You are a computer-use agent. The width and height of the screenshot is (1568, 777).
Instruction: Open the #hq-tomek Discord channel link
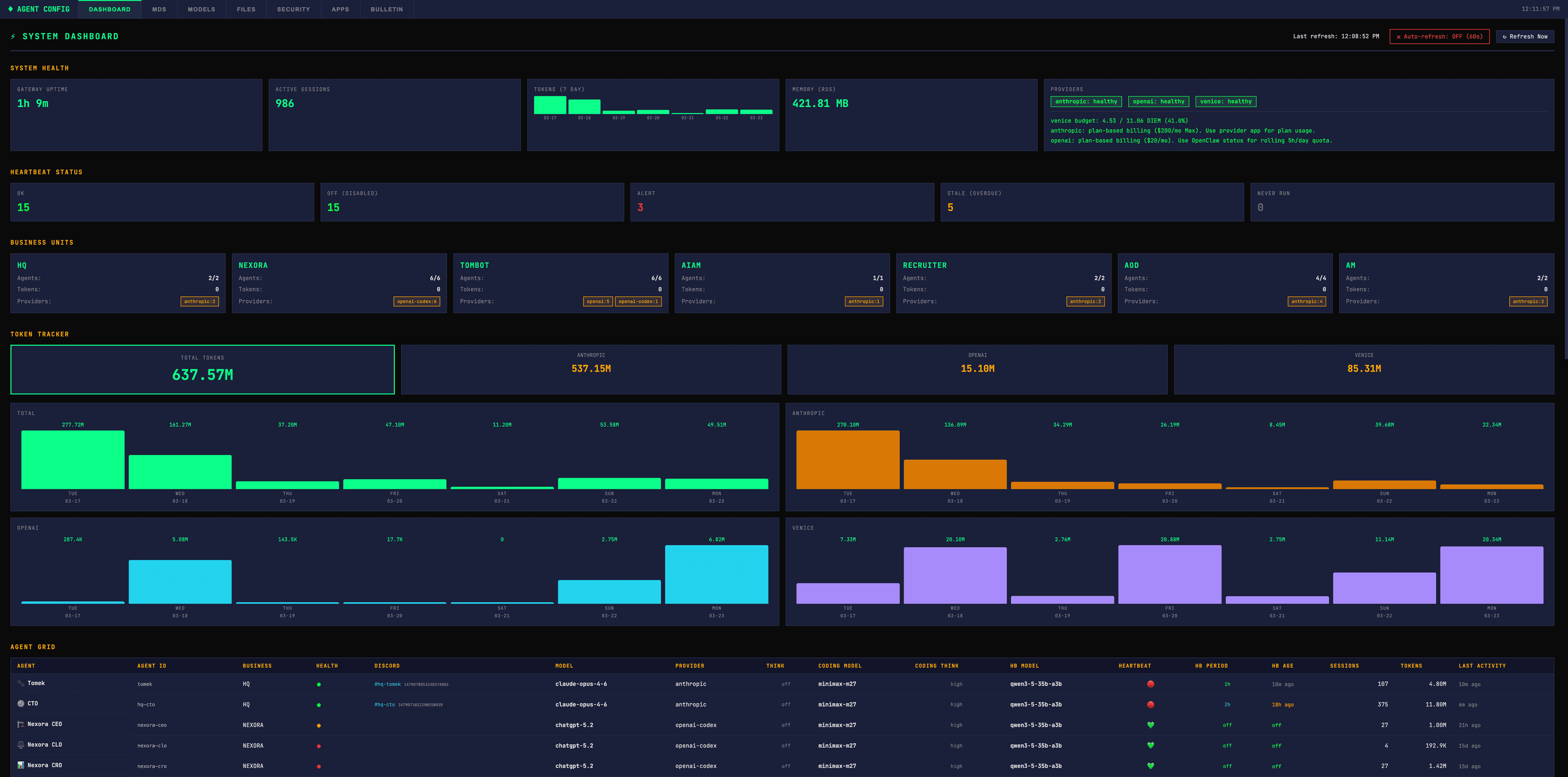(x=387, y=684)
